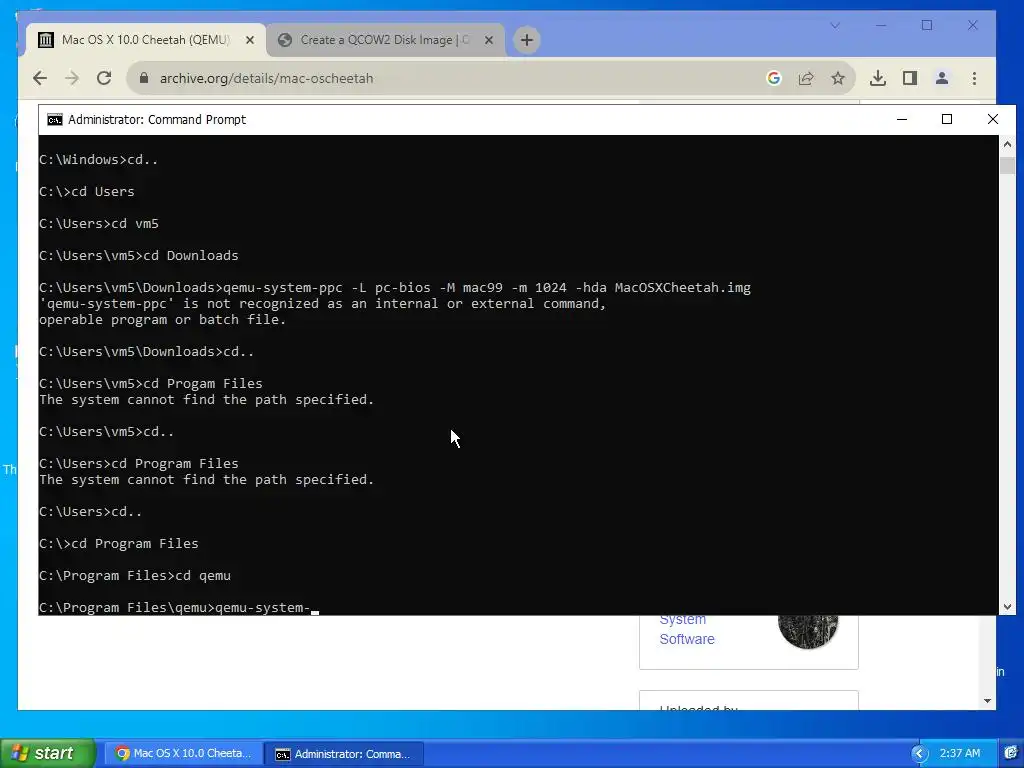This screenshot has width=1024, height=768.
Task: Open the Chrome profile avatar
Action: tap(942, 78)
